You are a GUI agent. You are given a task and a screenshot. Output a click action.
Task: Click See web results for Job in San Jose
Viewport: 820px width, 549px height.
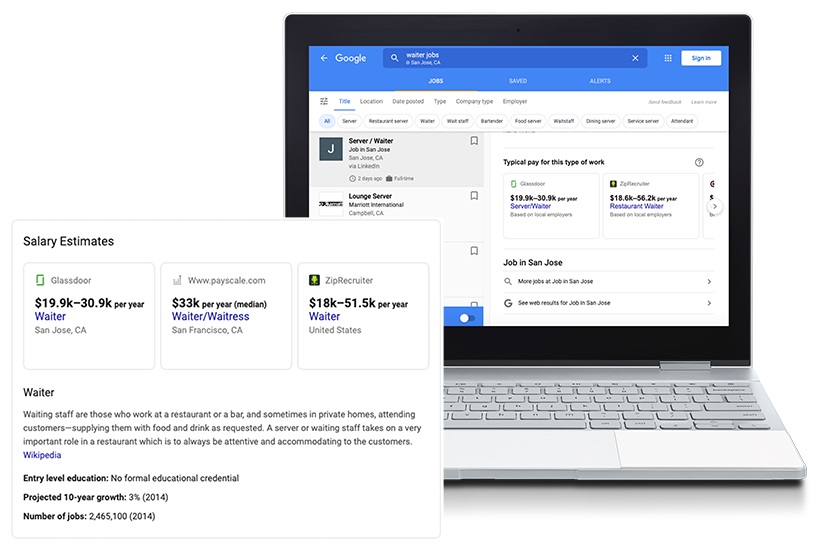point(564,303)
